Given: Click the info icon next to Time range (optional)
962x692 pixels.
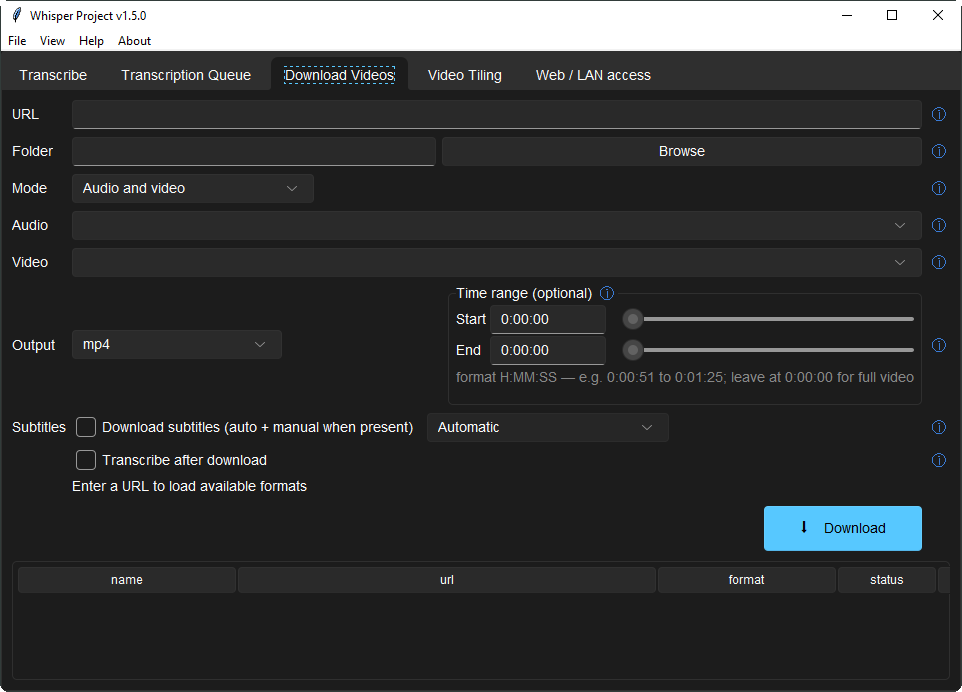Looking at the screenshot, I should 607,293.
